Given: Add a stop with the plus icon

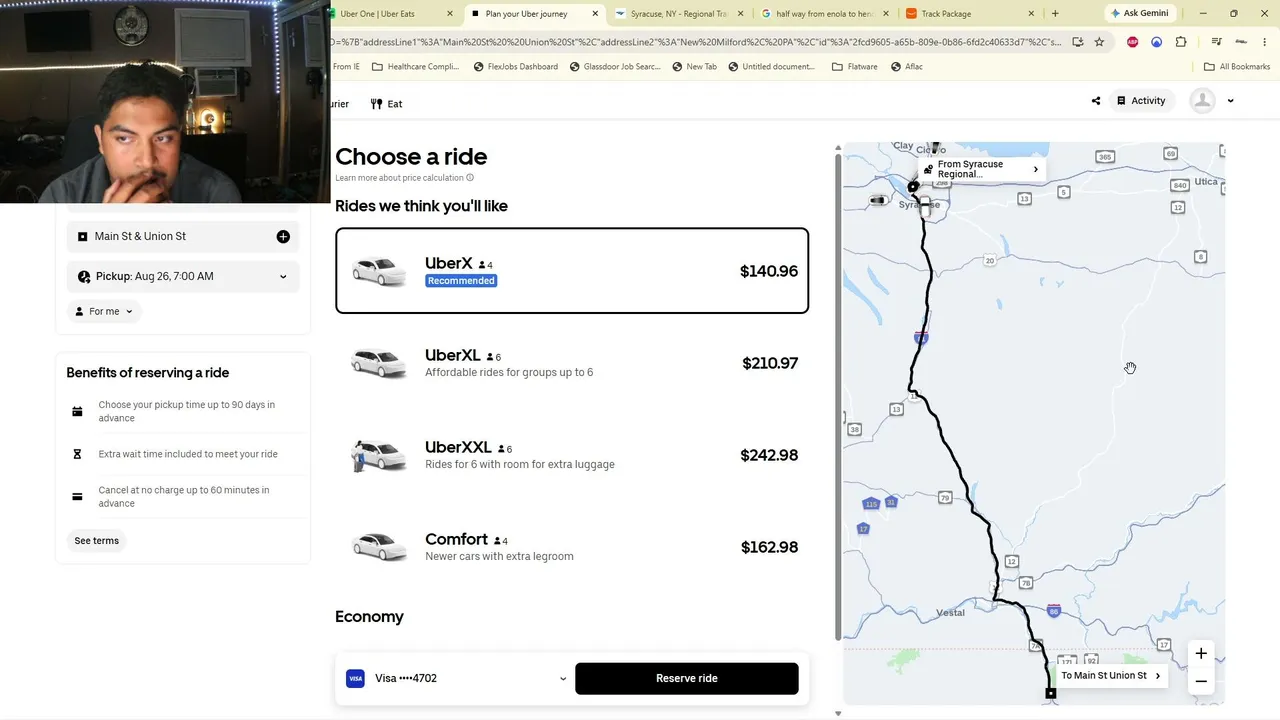Looking at the screenshot, I should coord(283,236).
